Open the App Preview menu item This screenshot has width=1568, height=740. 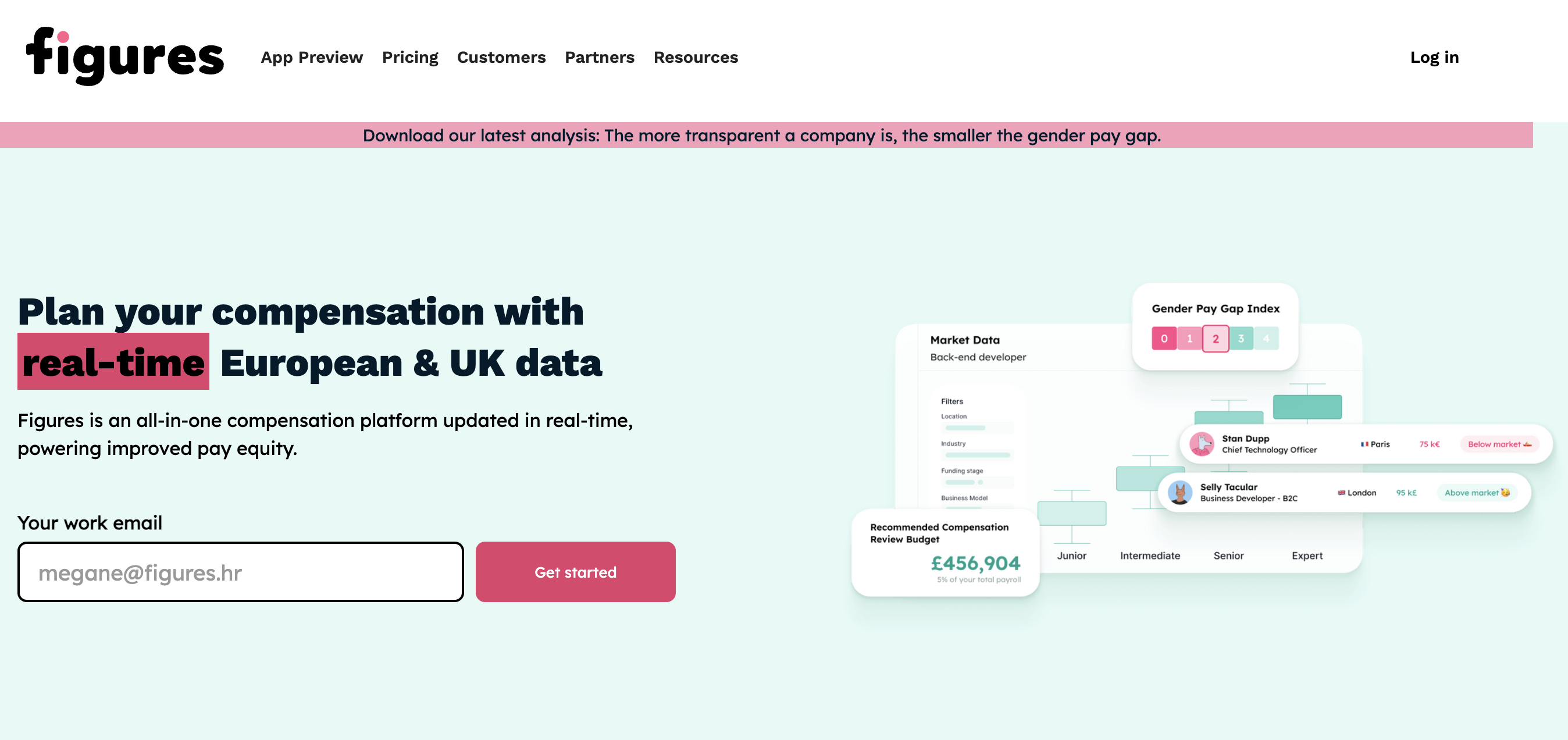(x=312, y=57)
